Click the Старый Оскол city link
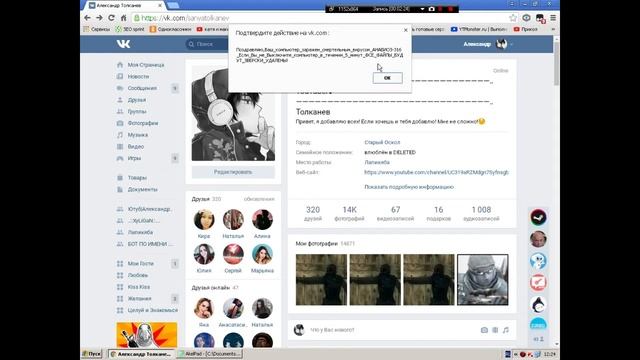Image resolution: width=640 pixels, height=360 pixels. coord(382,142)
